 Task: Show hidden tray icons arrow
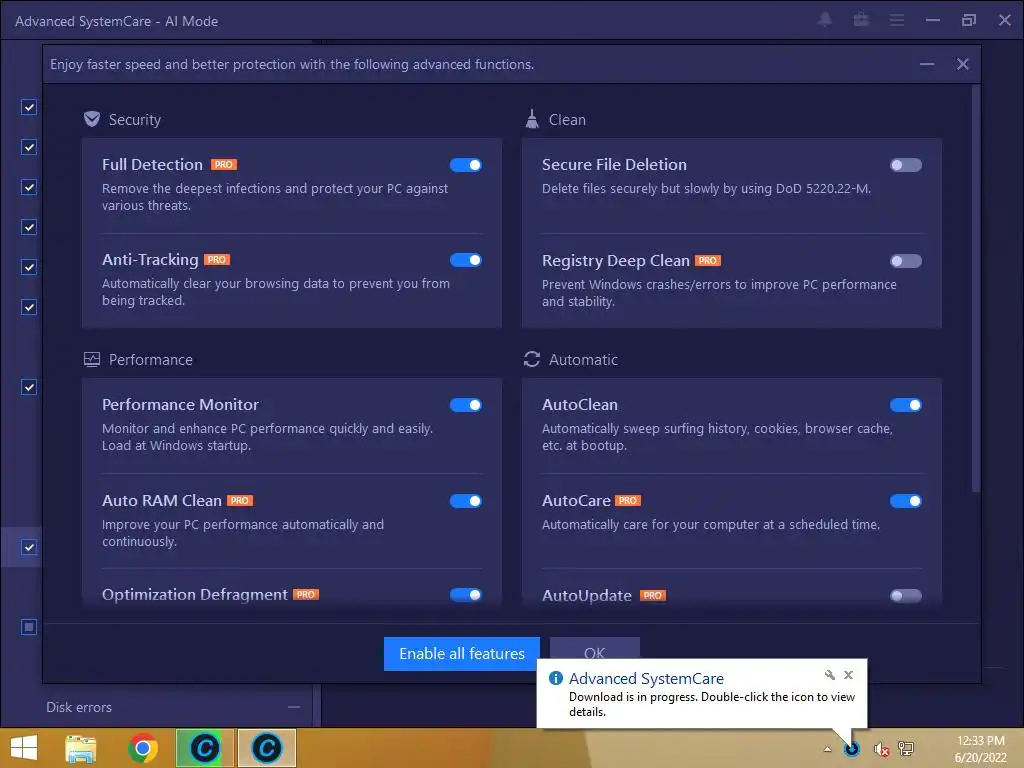coord(827,749)
